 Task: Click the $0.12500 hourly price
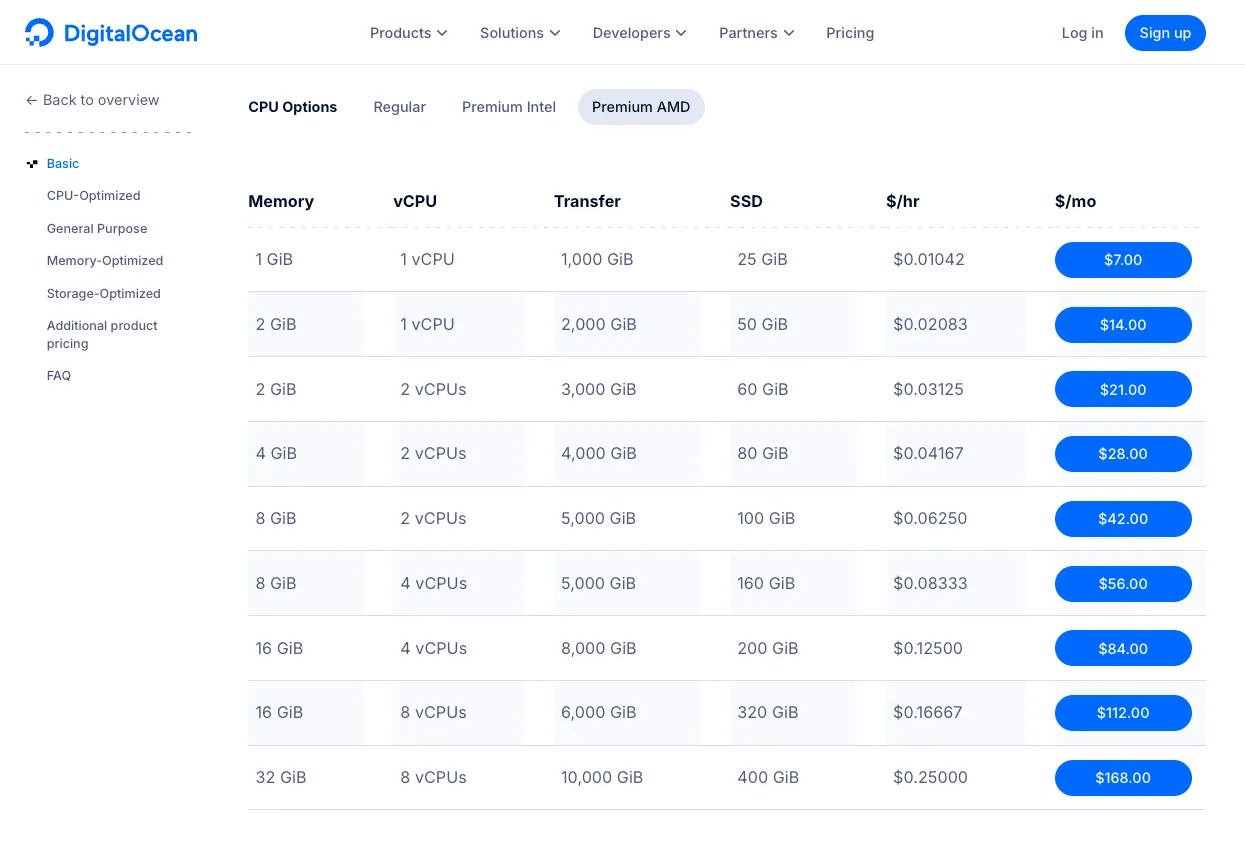click(928, 648)
